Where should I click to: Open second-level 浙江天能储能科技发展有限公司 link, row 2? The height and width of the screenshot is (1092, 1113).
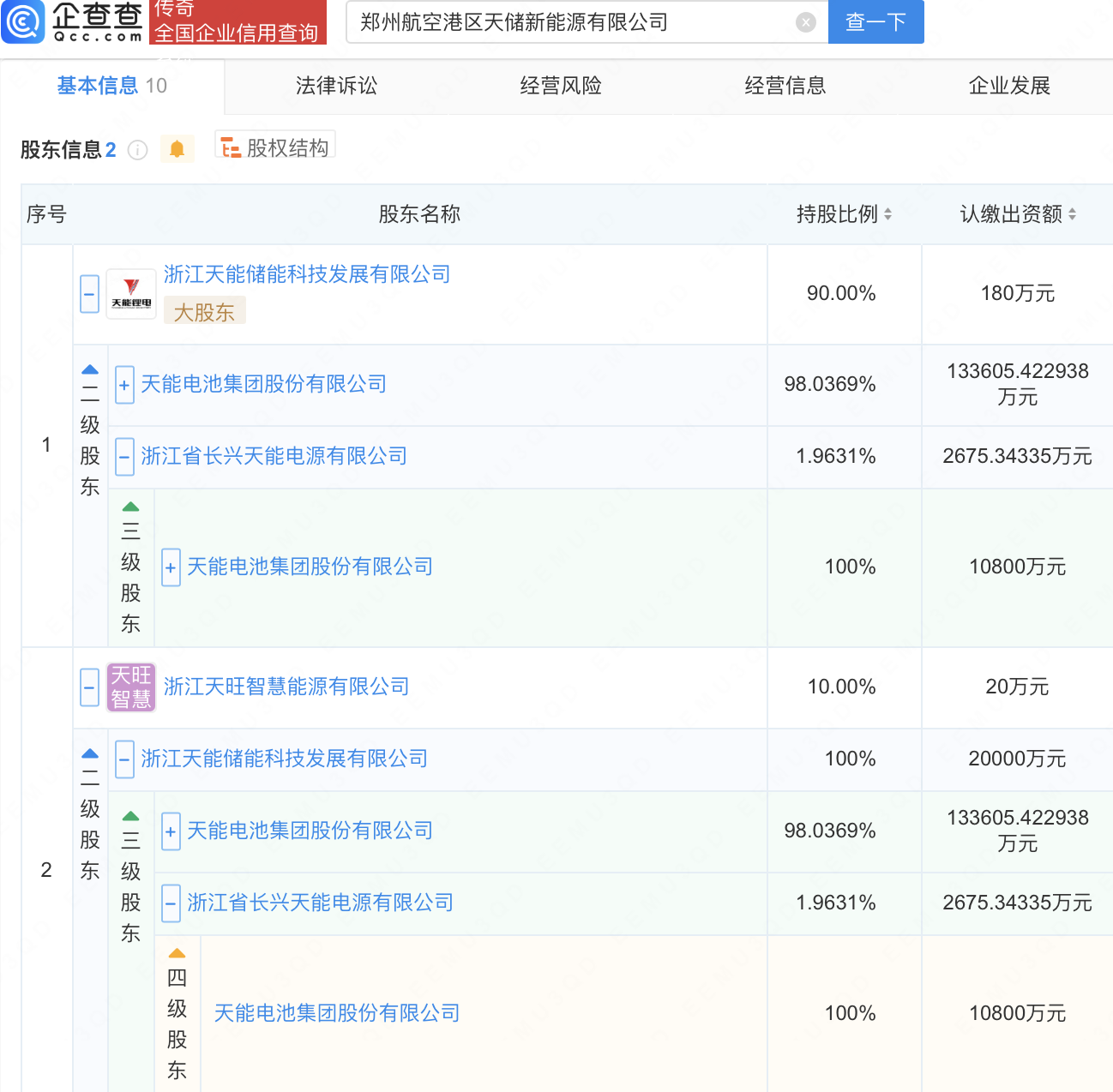coord(285,759)
